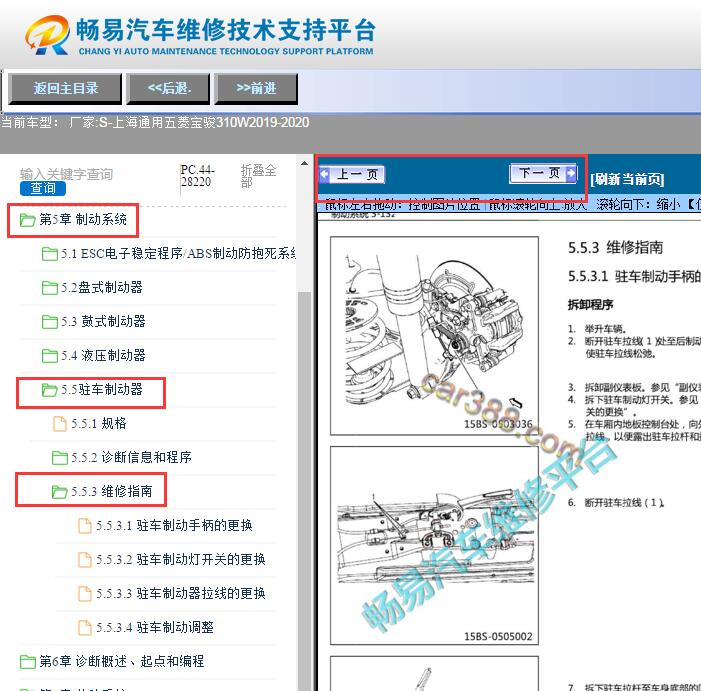
Task: Open the 5.5.1 规格 document
Action: tap(99, 423)
